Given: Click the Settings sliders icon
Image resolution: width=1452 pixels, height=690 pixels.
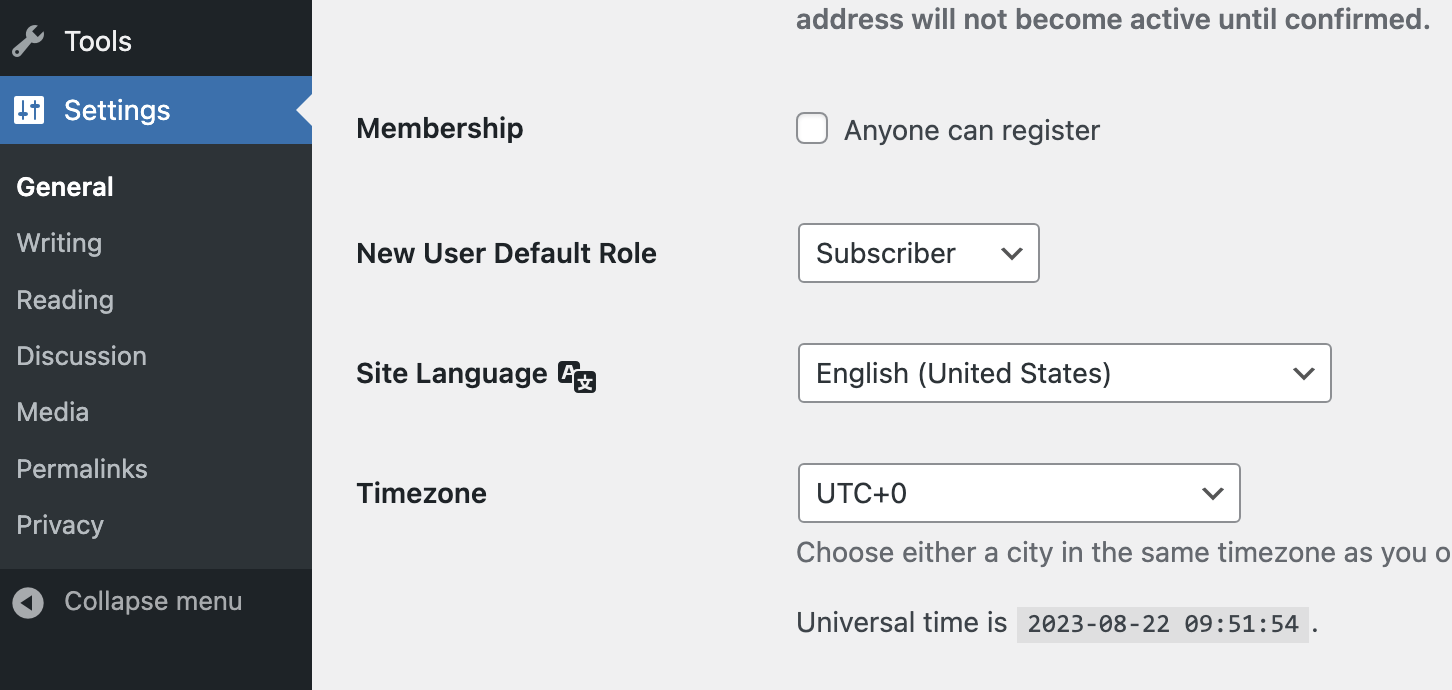Looking at the screenshot, I should click(x=29, y=110).
